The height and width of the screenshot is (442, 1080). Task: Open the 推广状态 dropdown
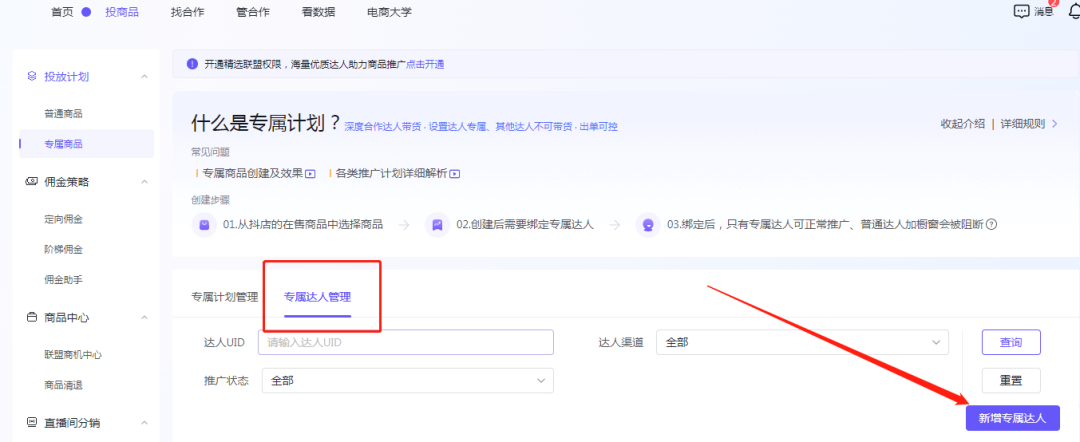click(407, 380)
